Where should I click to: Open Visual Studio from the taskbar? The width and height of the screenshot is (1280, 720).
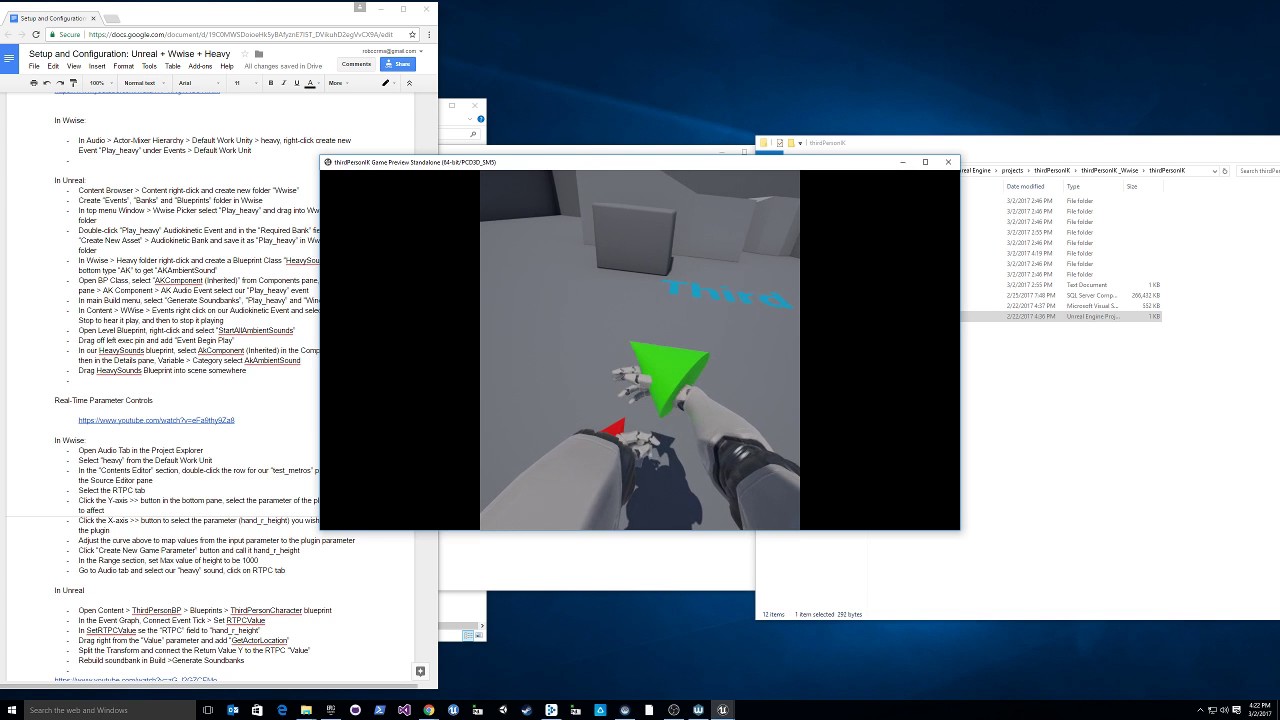404,710
